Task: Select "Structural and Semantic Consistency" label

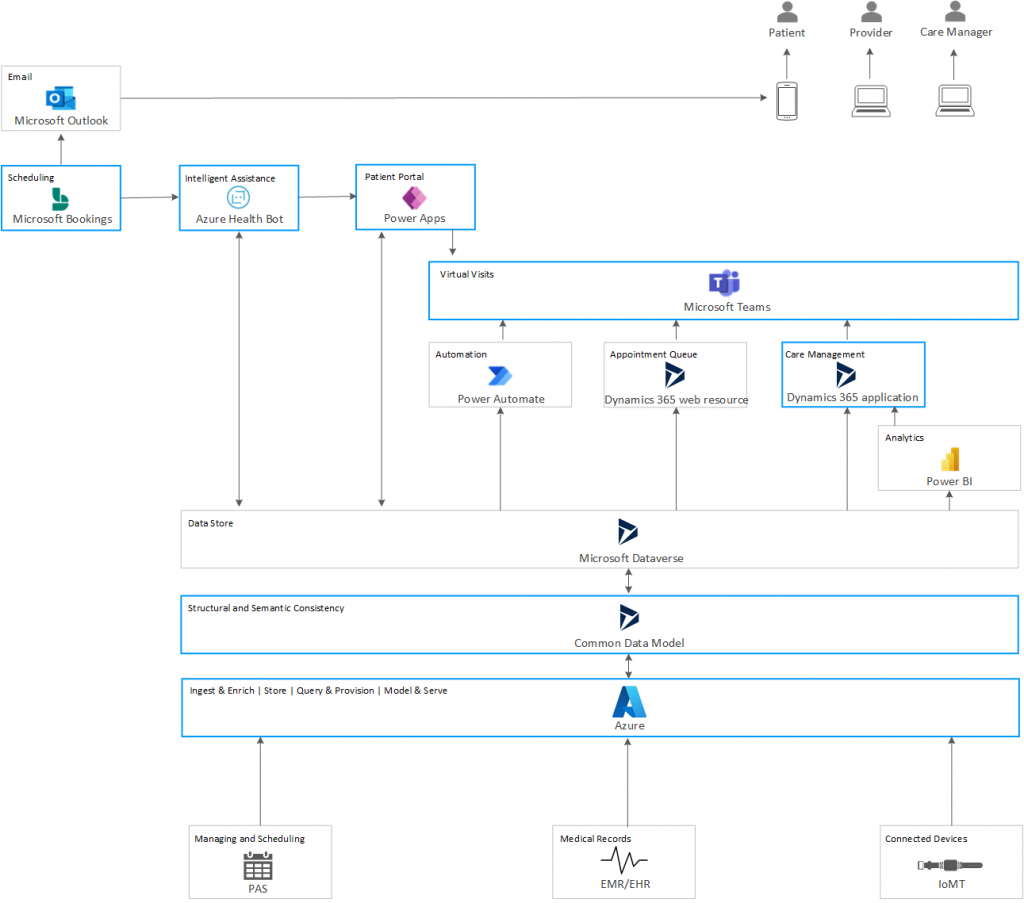Action: (266, 608)
